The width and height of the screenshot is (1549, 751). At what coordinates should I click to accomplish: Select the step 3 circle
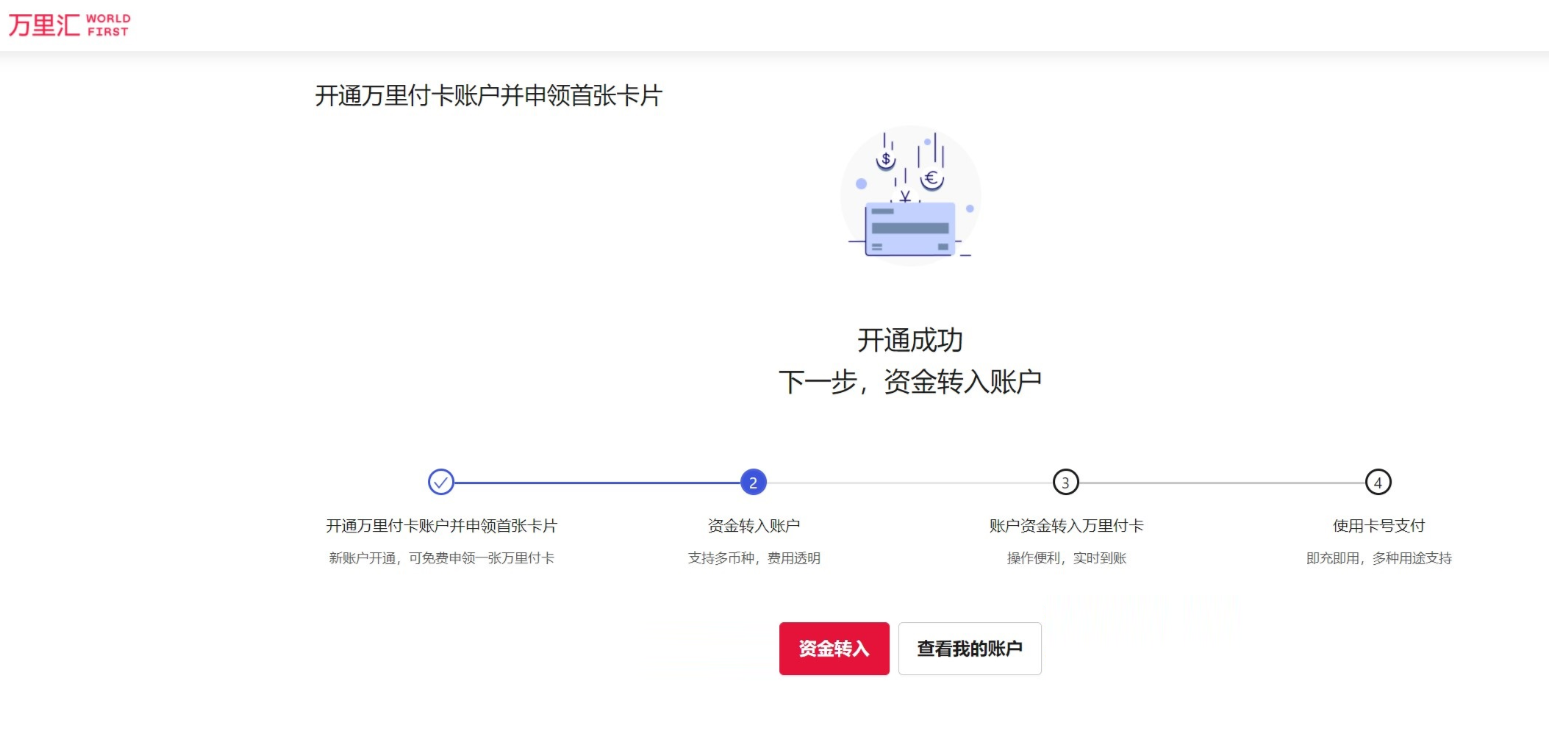click(1066, 482)
